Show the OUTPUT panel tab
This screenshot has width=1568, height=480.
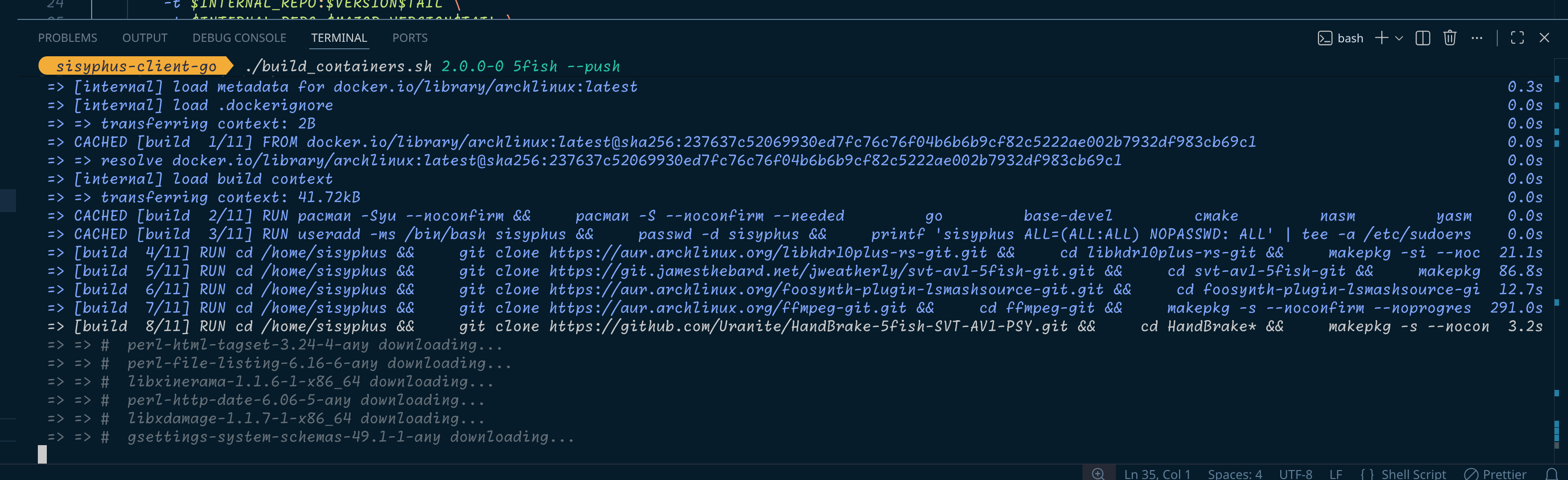tap(145, 38)
